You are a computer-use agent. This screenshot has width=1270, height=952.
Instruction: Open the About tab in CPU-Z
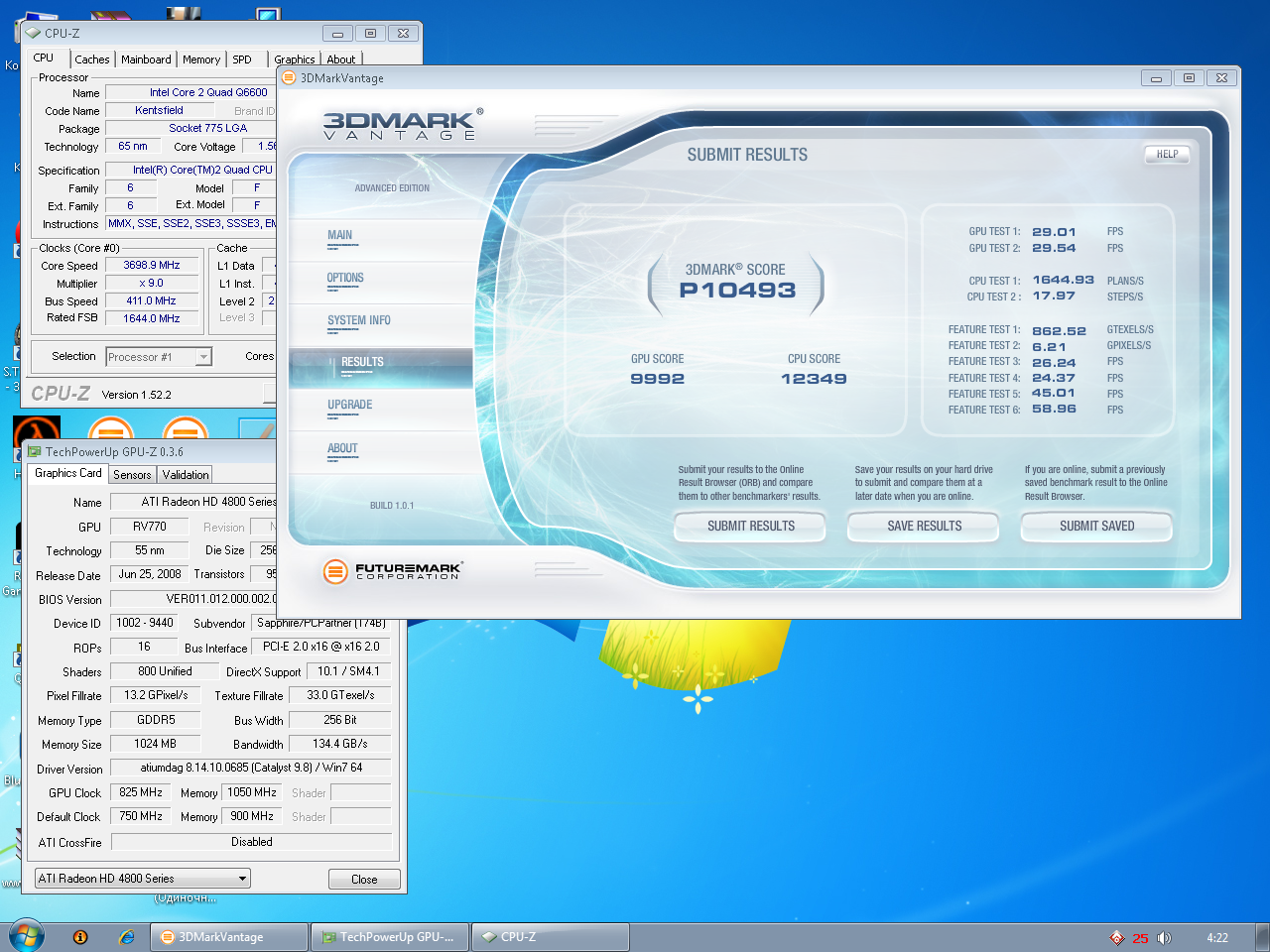(341, 59)
